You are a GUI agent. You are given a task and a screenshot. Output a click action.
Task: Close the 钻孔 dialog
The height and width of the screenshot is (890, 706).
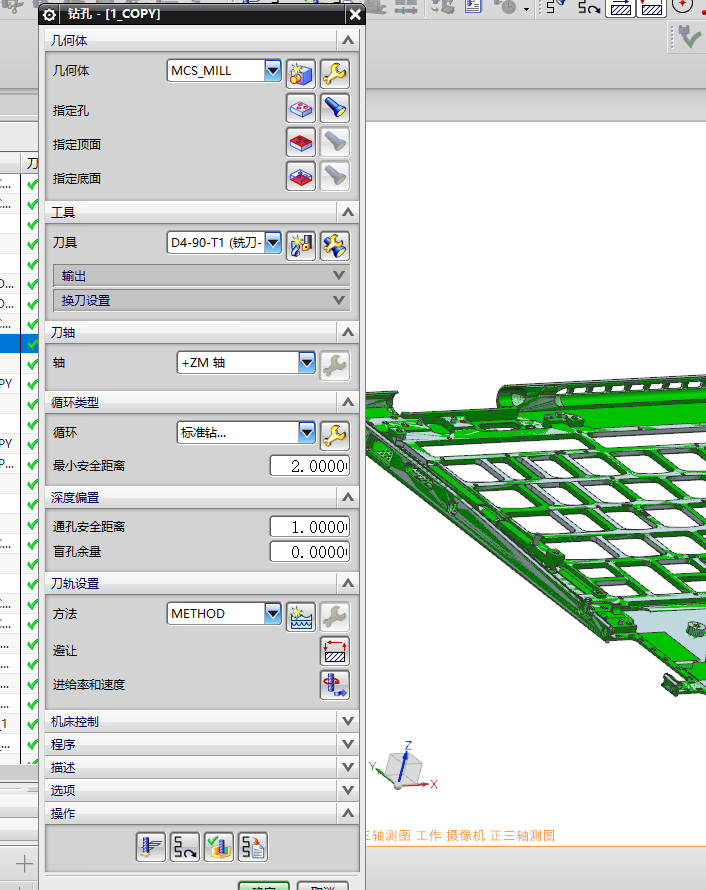355,15
